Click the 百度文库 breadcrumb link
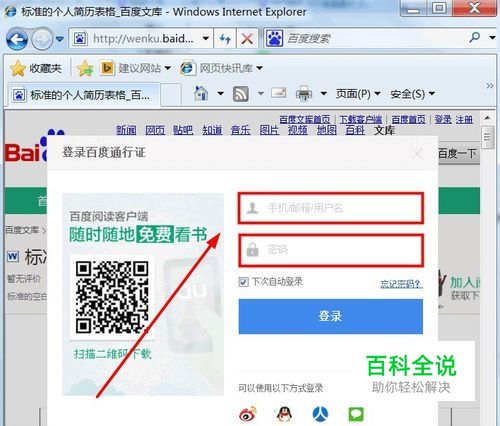This screenshot has width=500, height=426. pyautogui.click(x=22, y=230)
